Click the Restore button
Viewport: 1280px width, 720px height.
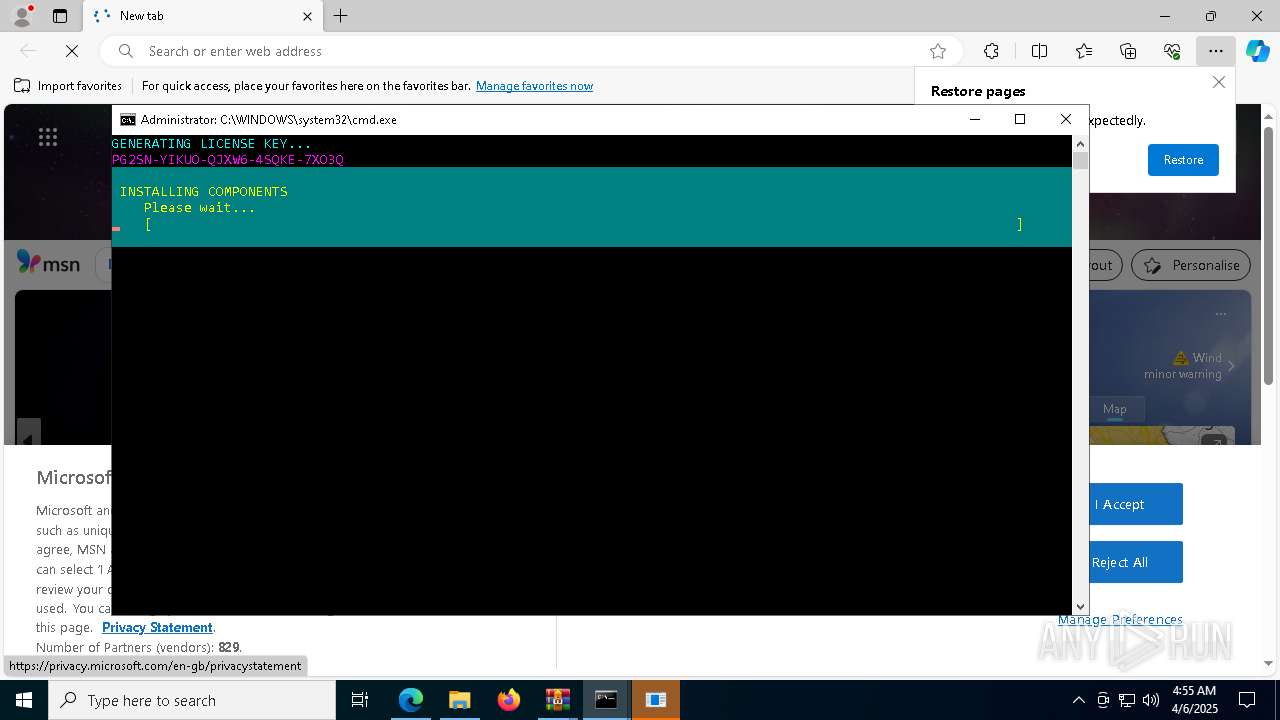click(x=1183, y=160)
